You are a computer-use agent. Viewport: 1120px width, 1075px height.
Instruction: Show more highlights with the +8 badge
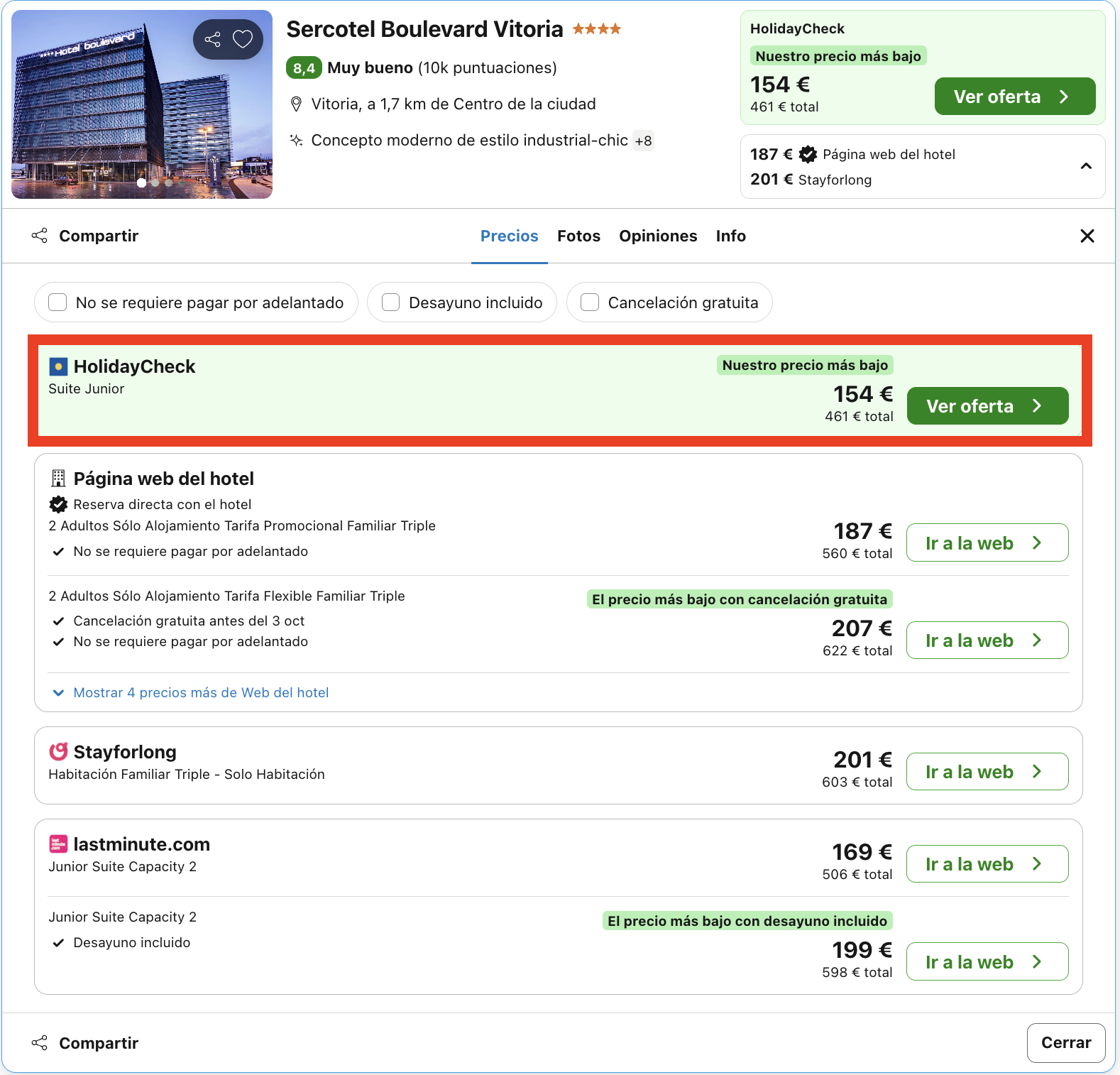(644, 141)
